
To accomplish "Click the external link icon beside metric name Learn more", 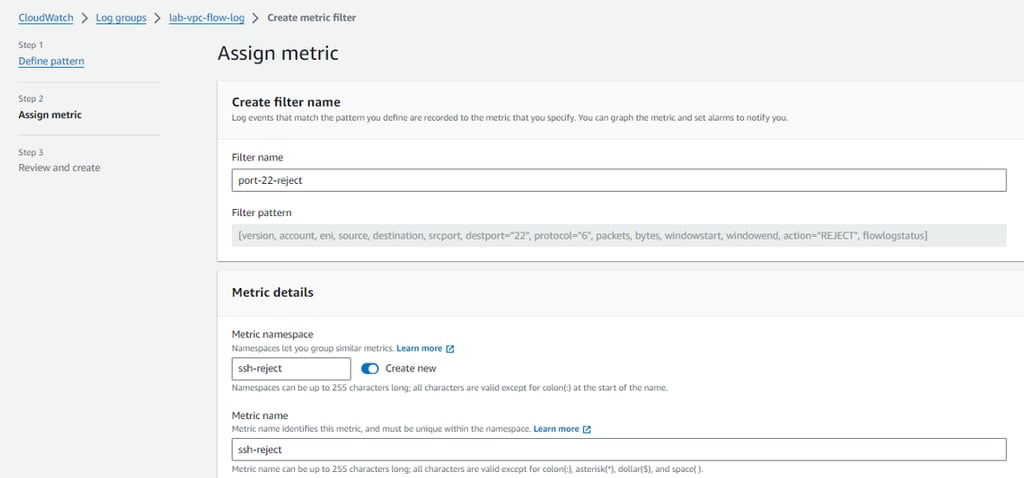I will (587, 429).
